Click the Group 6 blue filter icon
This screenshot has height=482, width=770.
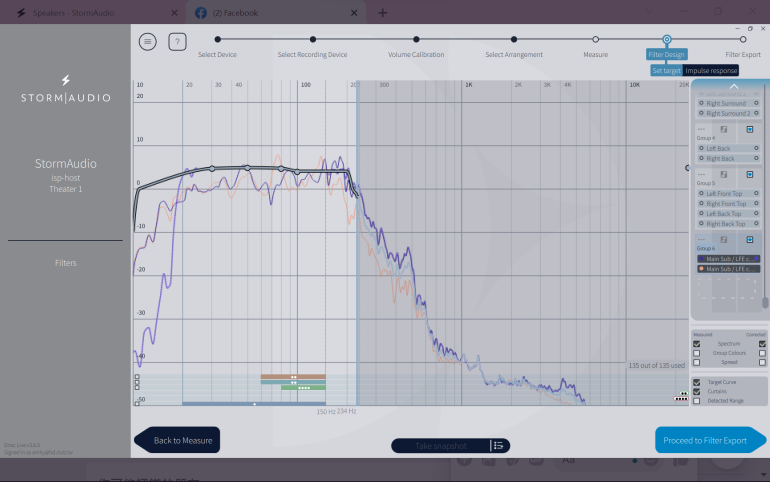pos(750,239)
